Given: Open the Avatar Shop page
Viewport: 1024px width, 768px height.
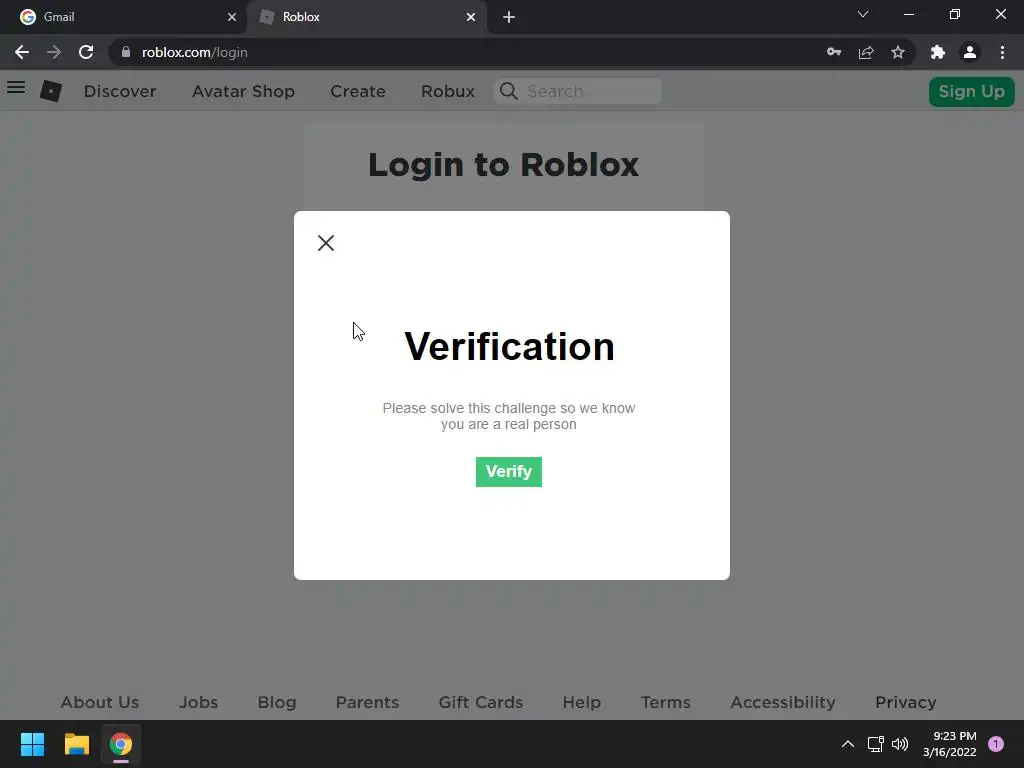Looking at the screenshot, I should (243, 91).
